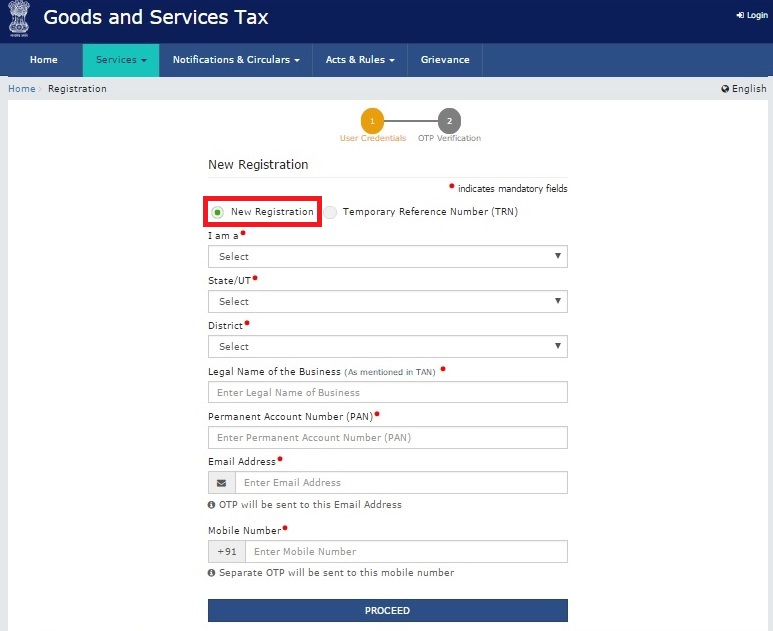This screenshot has width=773, height=631.
Task: Click Home in the breadcrumb
Action: [21, 89]
